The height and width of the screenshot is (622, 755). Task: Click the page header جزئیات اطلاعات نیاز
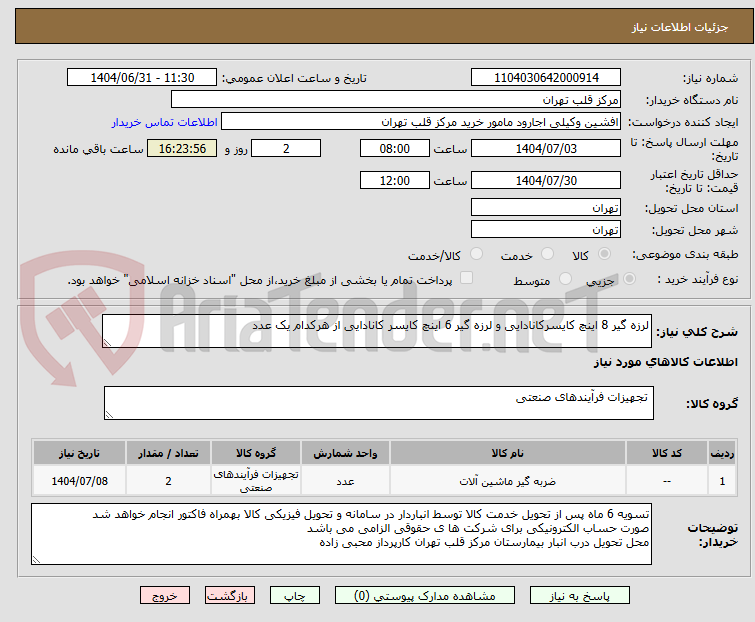(679, 27)
